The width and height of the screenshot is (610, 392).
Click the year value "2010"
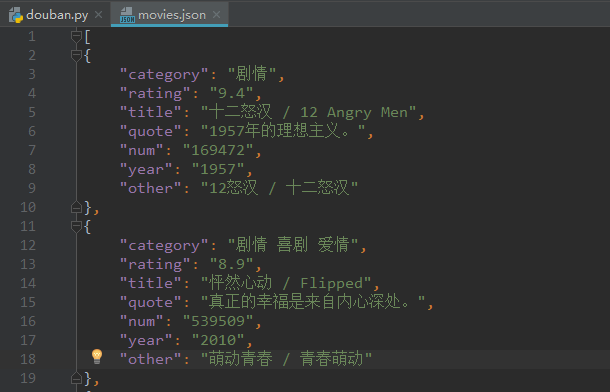(218, 340)
